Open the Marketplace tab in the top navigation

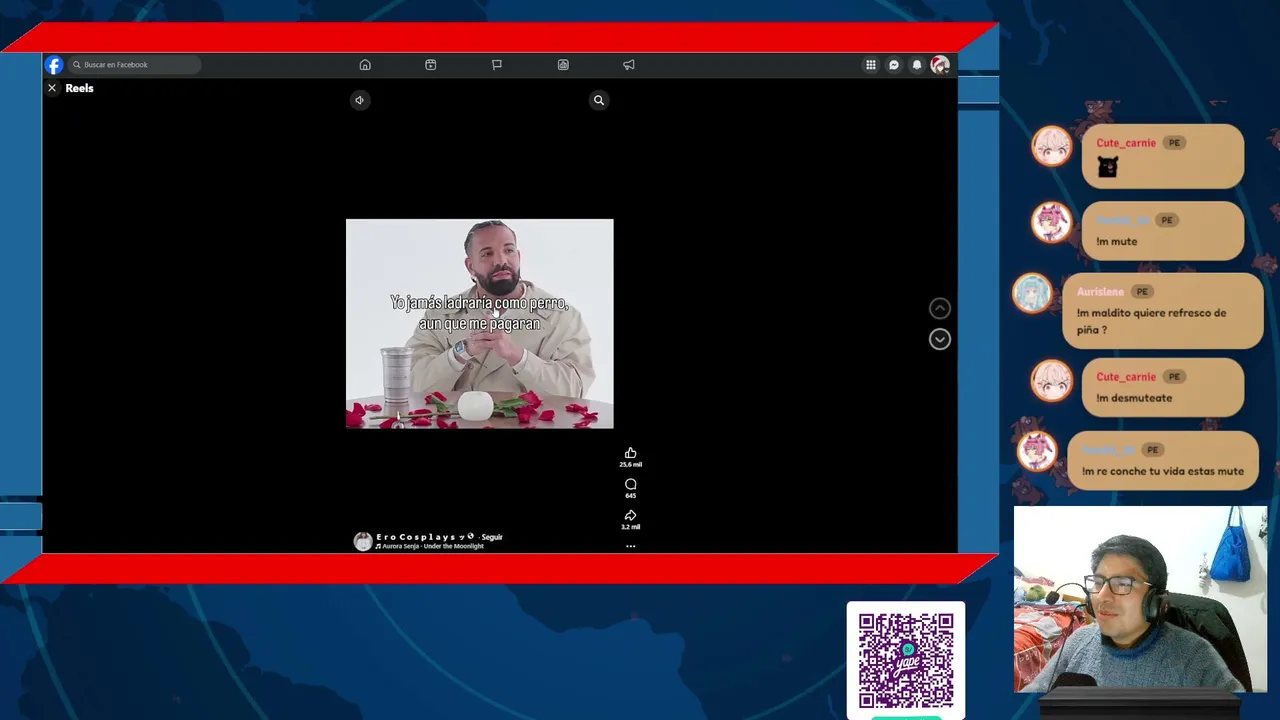pos(563,65)
